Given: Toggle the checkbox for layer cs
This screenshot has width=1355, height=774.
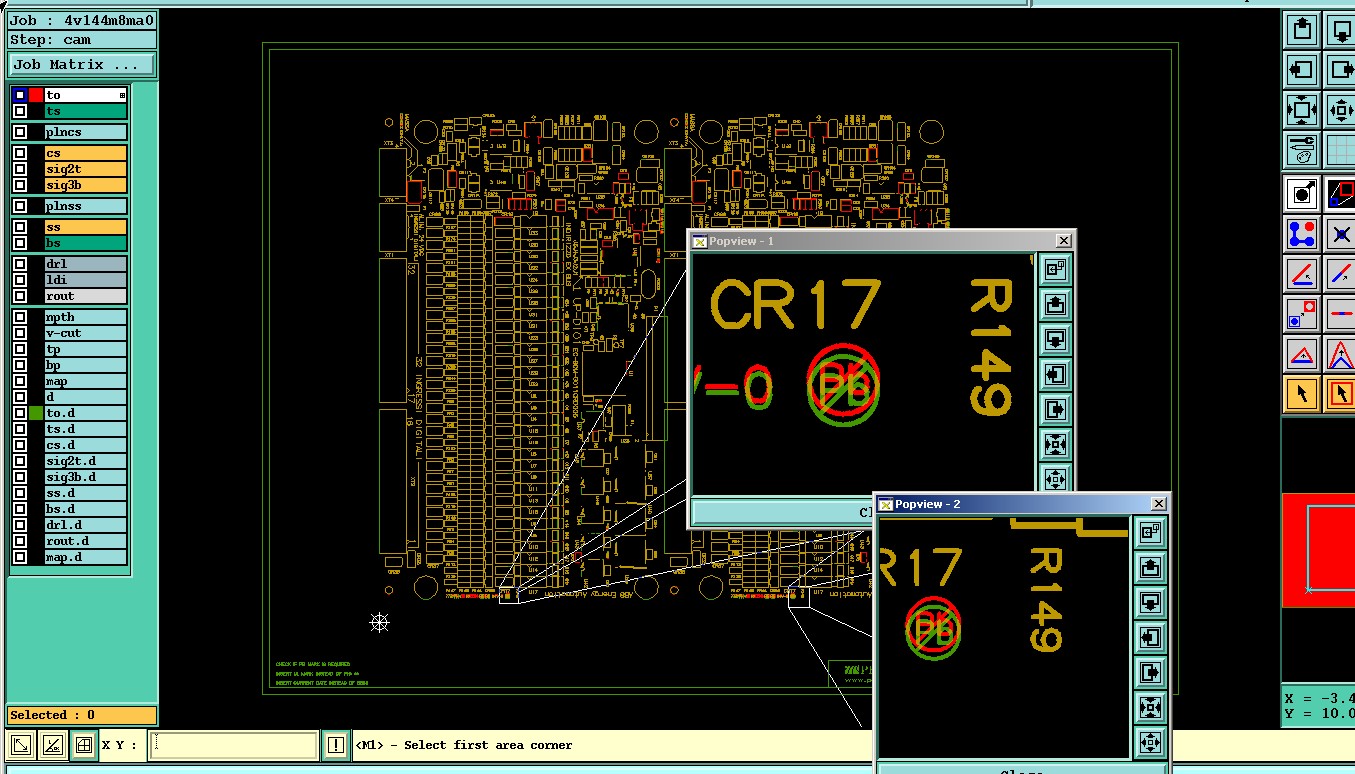Looking at the screenshot, I should click(20, 153).
